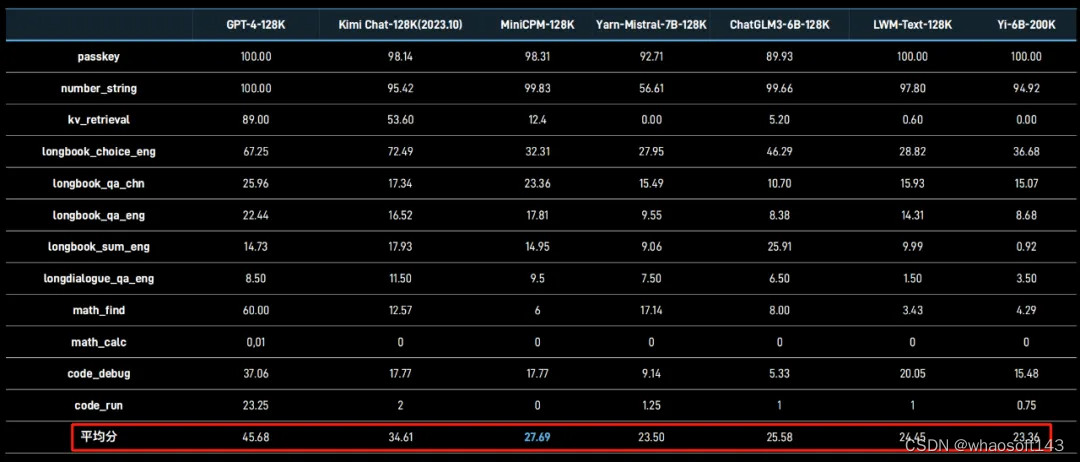The height and width of the screenshot is (462, 1080).
Task: Click the longbook_sum_eng value 17.93
Action: pos(400,247)
